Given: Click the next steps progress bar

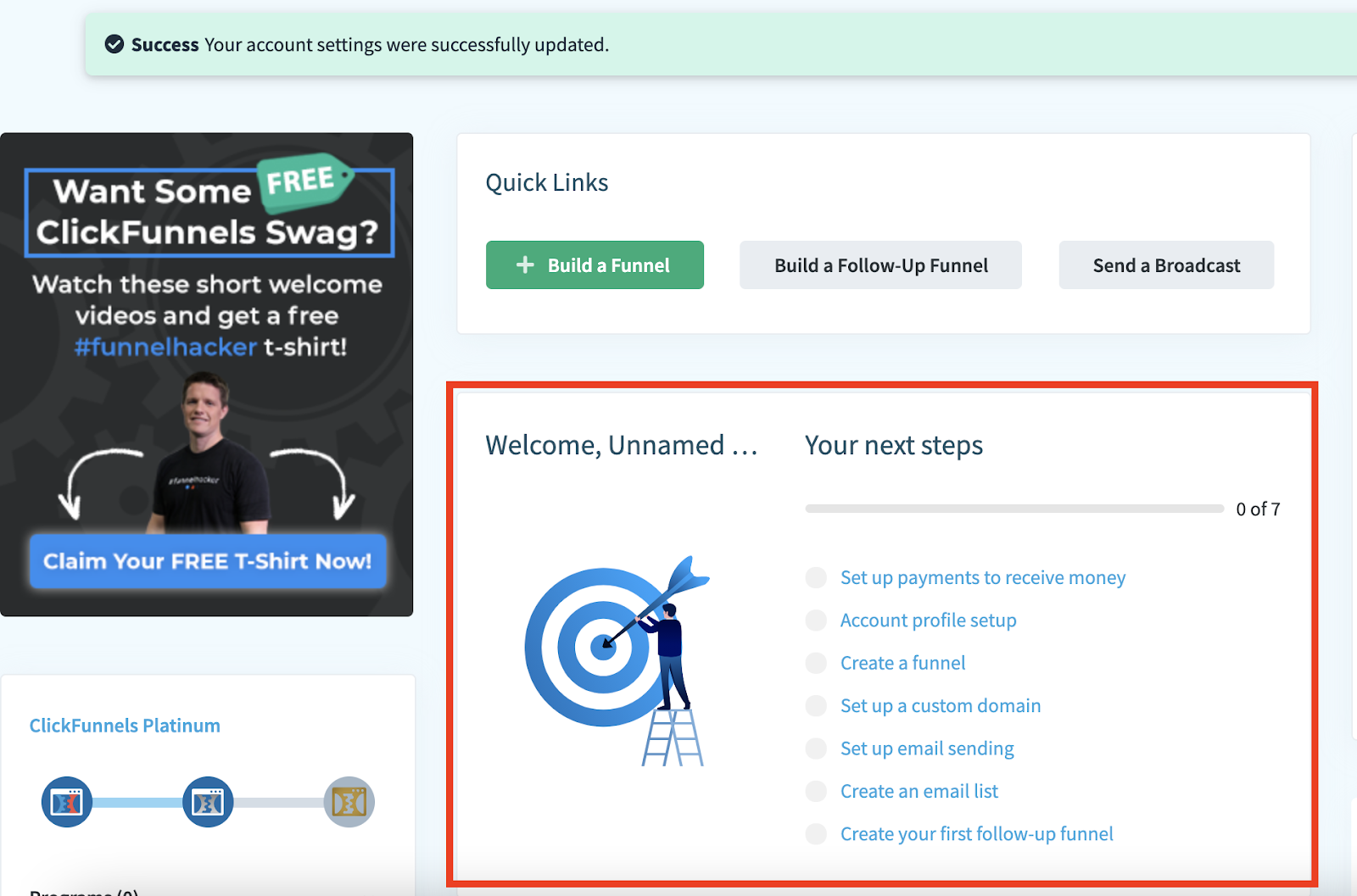Looking at the screenshot, I should coord(1014,509).
